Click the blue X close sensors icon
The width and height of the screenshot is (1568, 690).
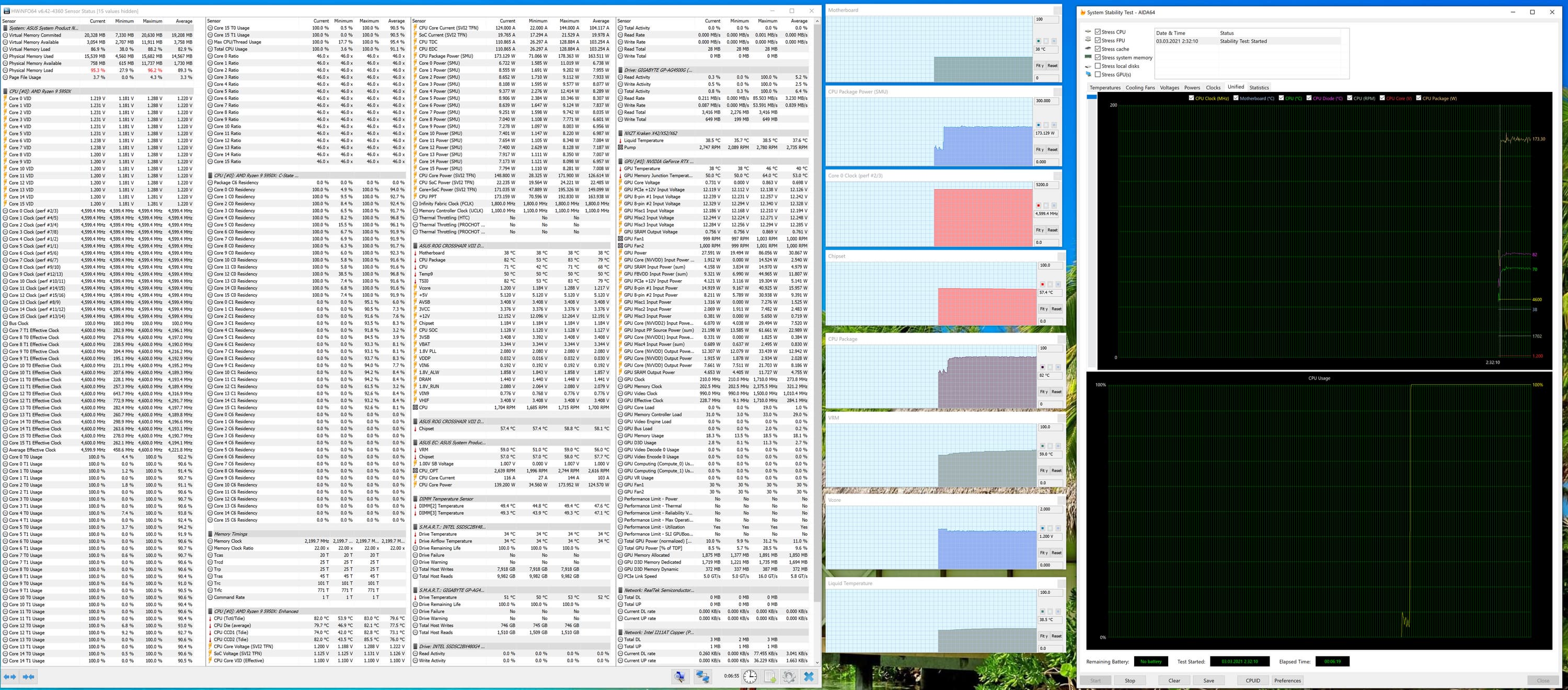(809, 676)
